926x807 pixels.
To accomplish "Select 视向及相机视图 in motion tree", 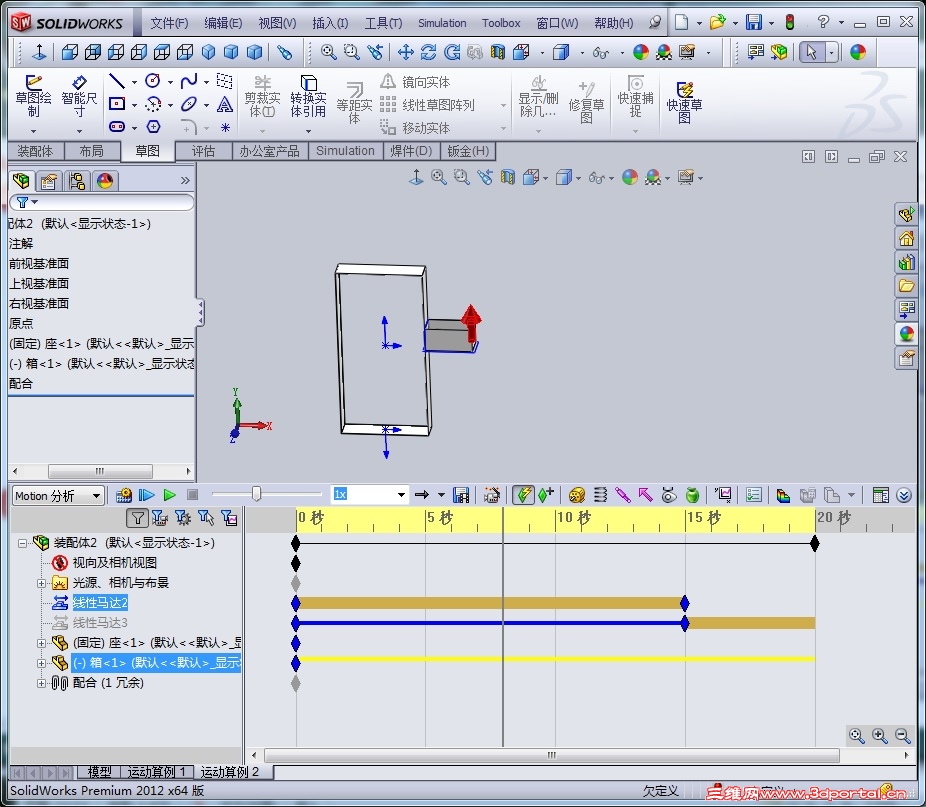I will click(115, 562).
